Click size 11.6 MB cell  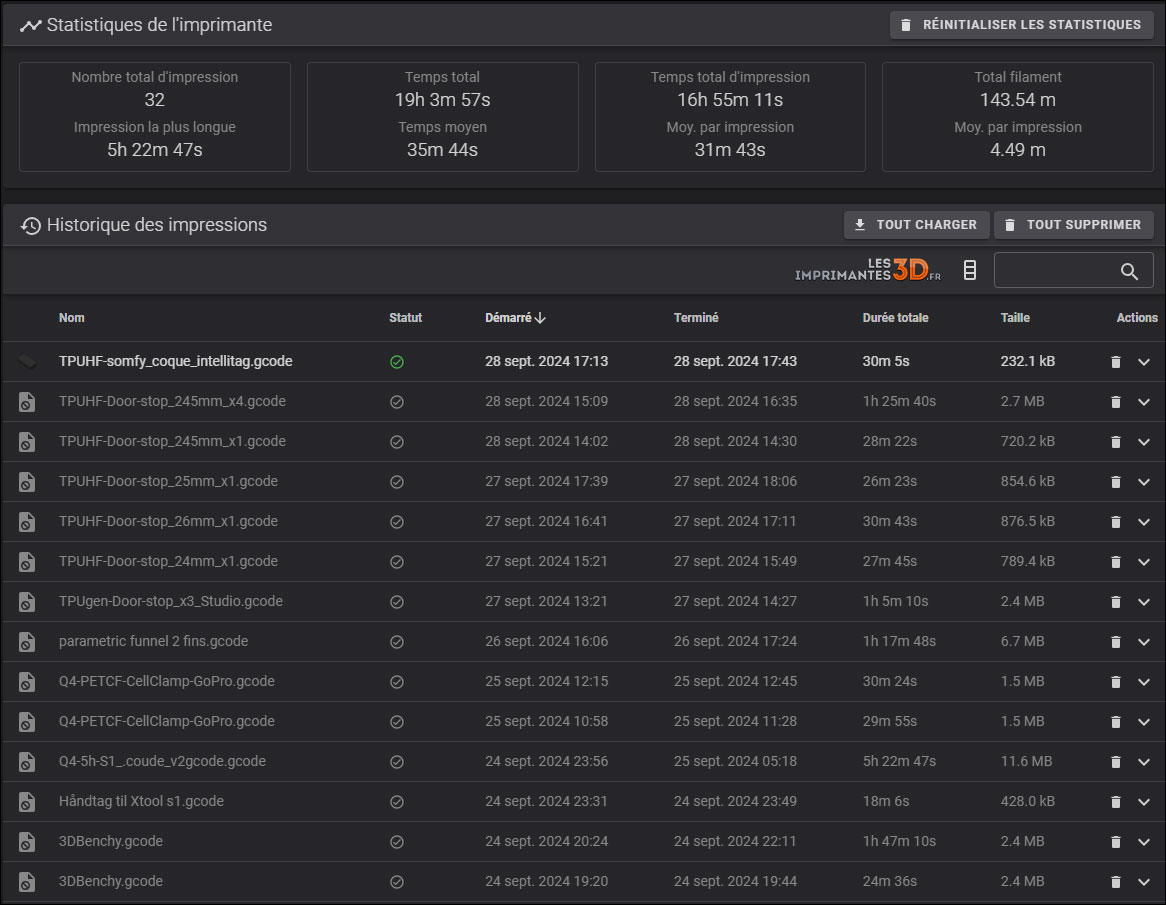click(x=1026, y=761)
